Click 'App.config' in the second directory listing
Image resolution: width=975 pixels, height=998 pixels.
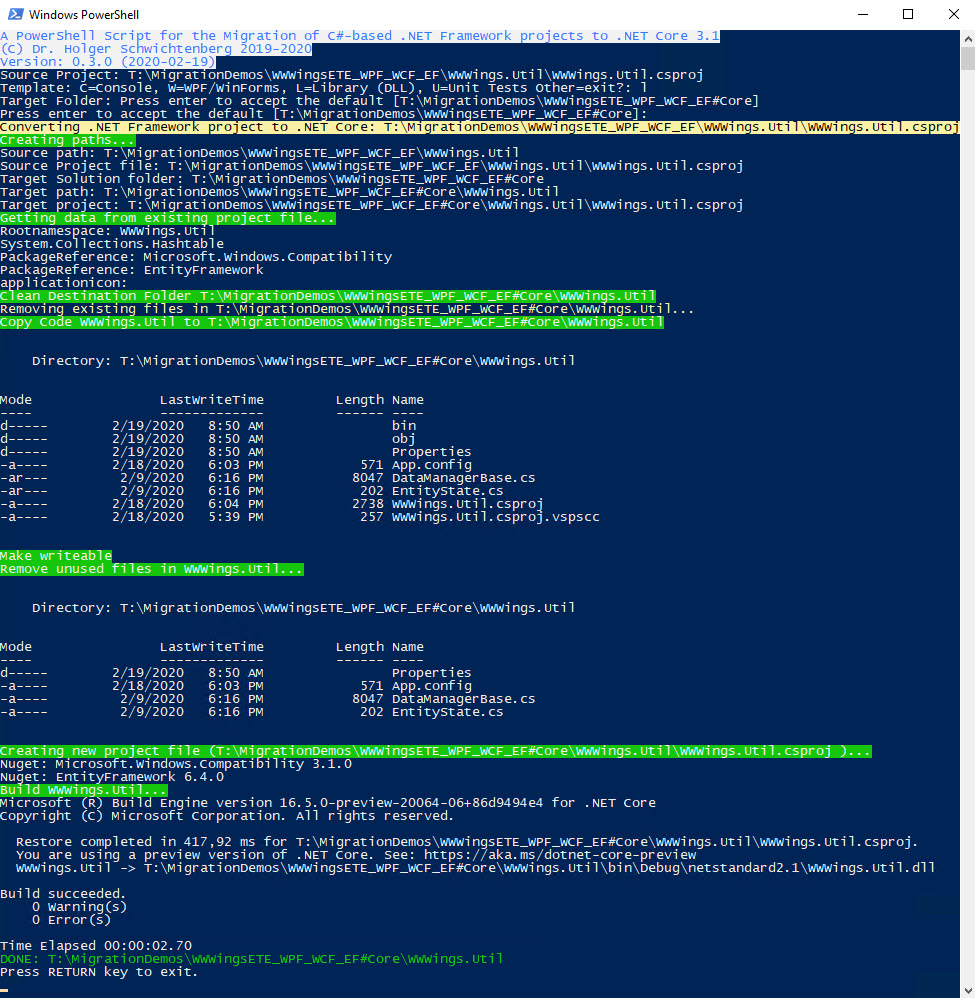(432, 685)
